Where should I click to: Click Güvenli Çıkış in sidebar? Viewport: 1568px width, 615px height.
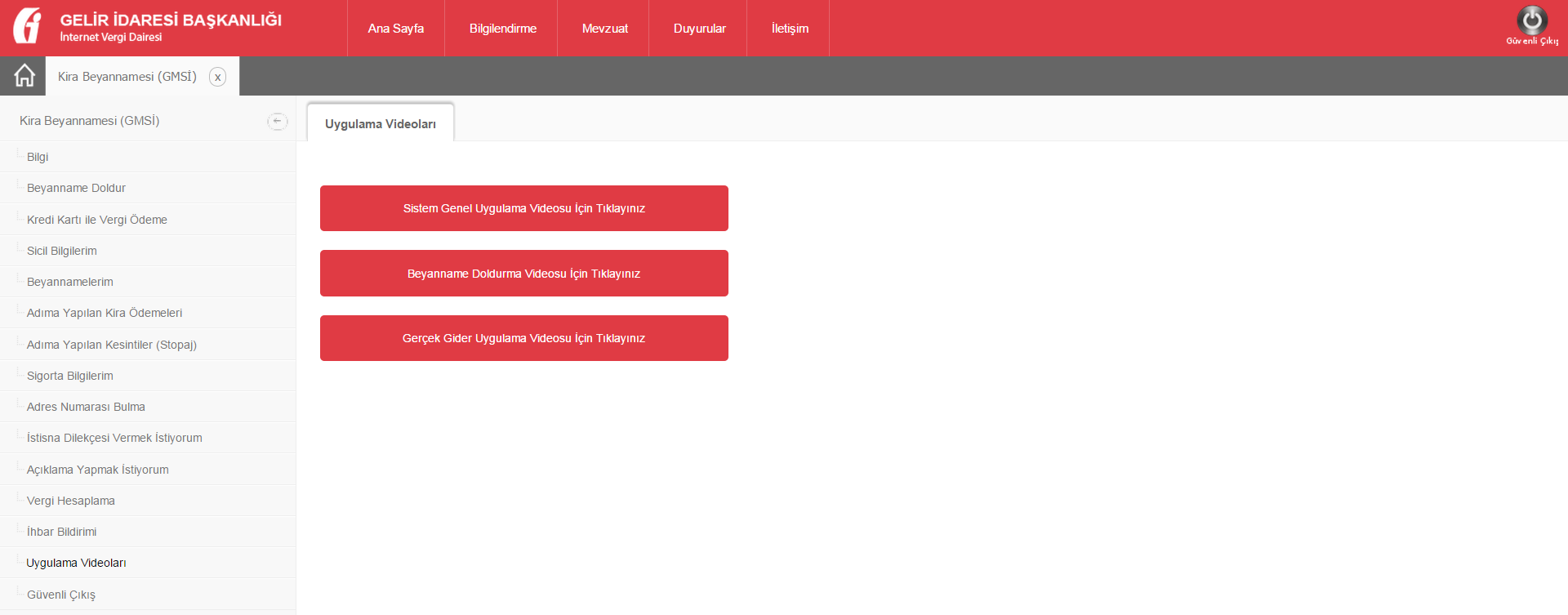pyautogui.click(x=148, y=595)
